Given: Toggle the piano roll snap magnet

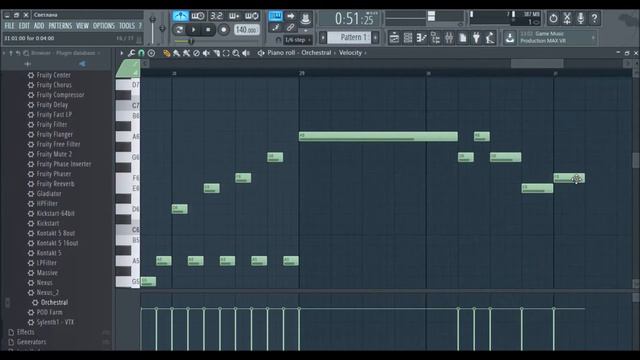Looking at the screenshot, I should pyautogui.click(x=141, y=53).
